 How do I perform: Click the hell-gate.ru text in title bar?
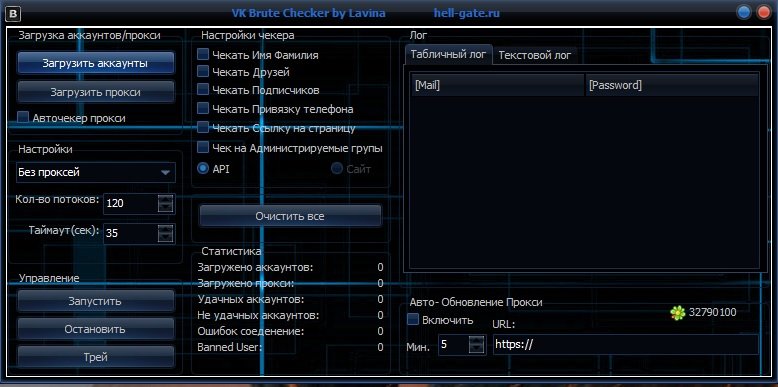[466, 13]
